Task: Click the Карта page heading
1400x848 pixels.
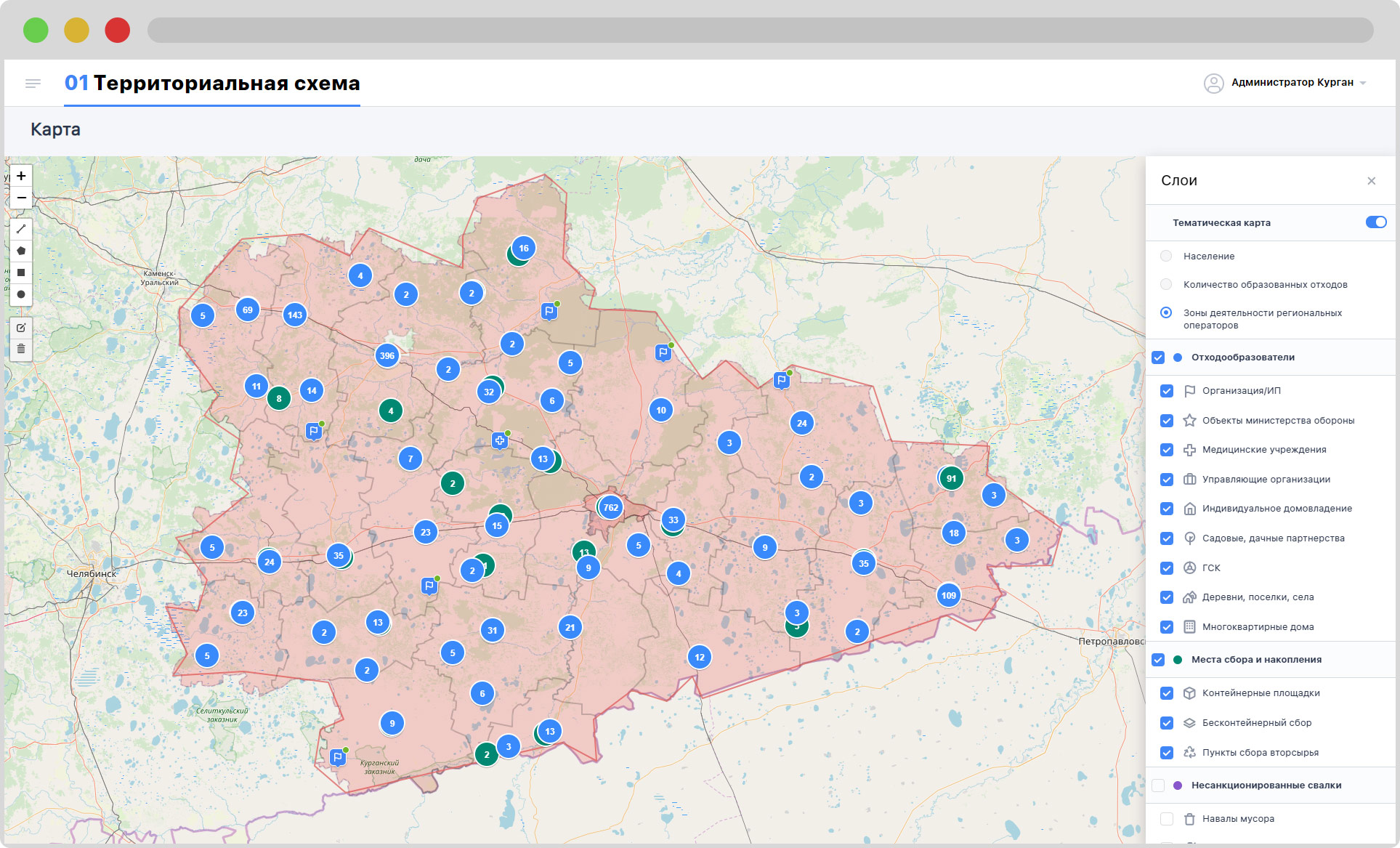Action: [x=55, y=129]
